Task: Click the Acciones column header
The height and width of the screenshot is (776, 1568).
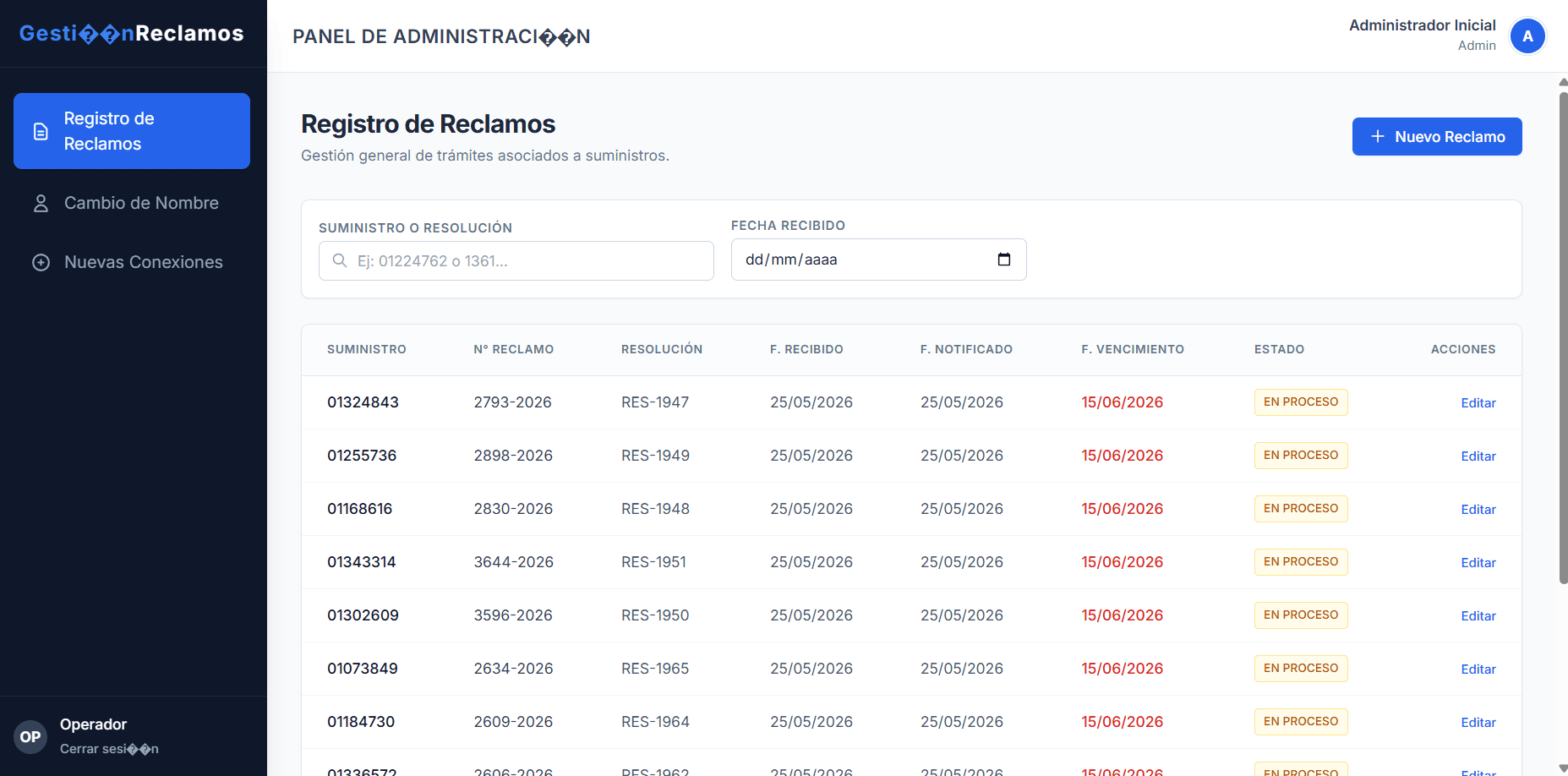Action: 1463,349
